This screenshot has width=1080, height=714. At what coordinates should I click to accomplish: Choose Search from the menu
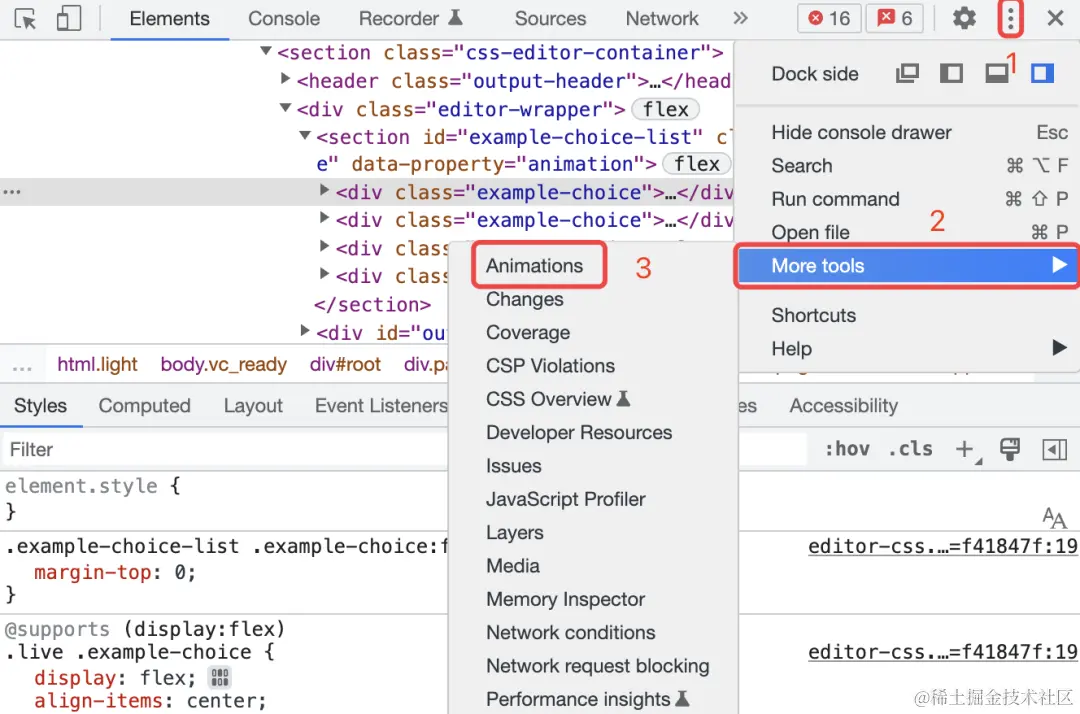(908, 166)
